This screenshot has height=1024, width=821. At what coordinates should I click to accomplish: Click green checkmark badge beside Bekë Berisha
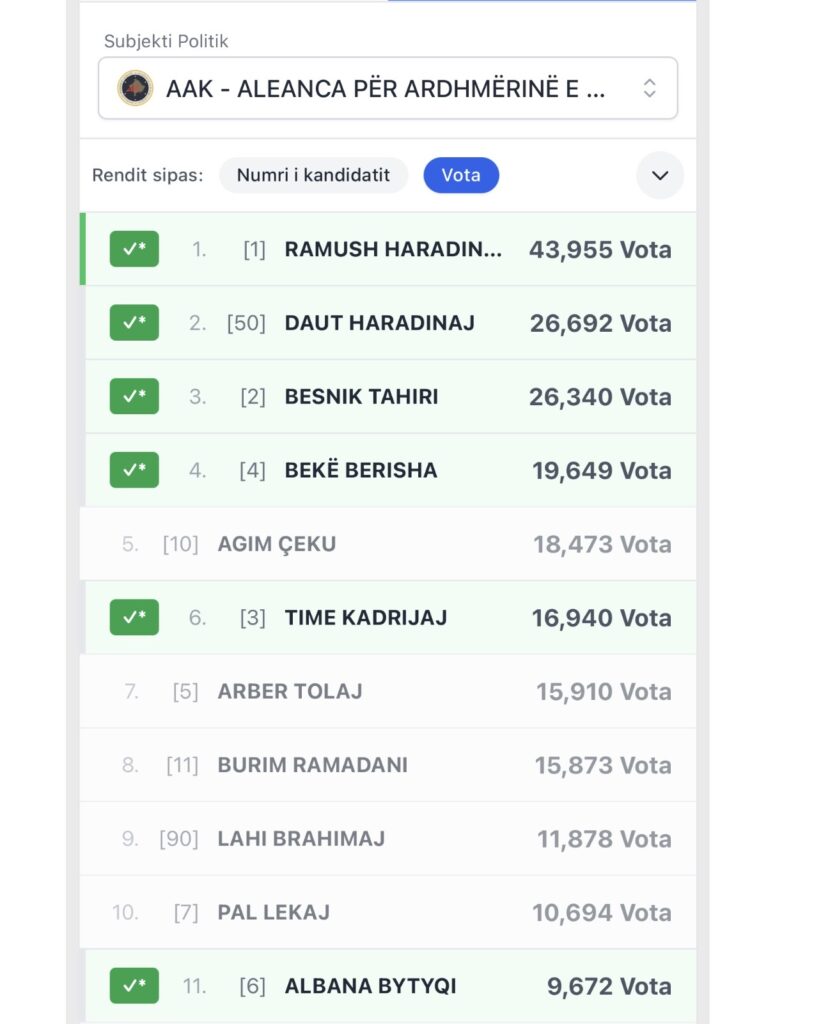pyautogui.click(x=134, y=470)
